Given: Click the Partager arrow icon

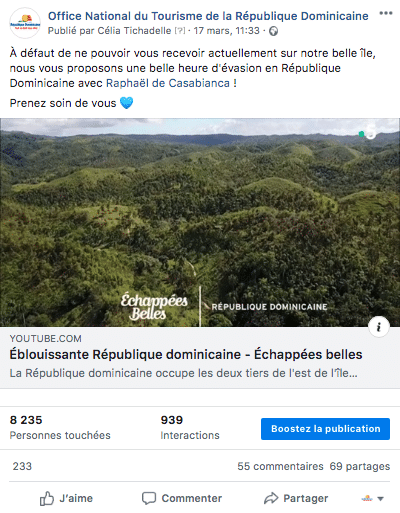Looking at the screenshot, I should click(x=271, y=498).
